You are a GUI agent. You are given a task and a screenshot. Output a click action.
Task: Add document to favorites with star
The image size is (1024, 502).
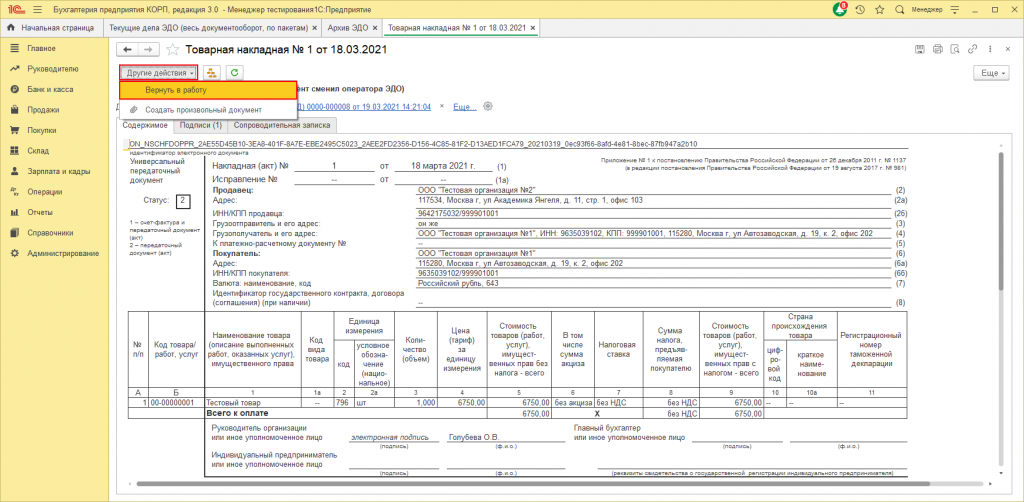[x=172, y=48]
